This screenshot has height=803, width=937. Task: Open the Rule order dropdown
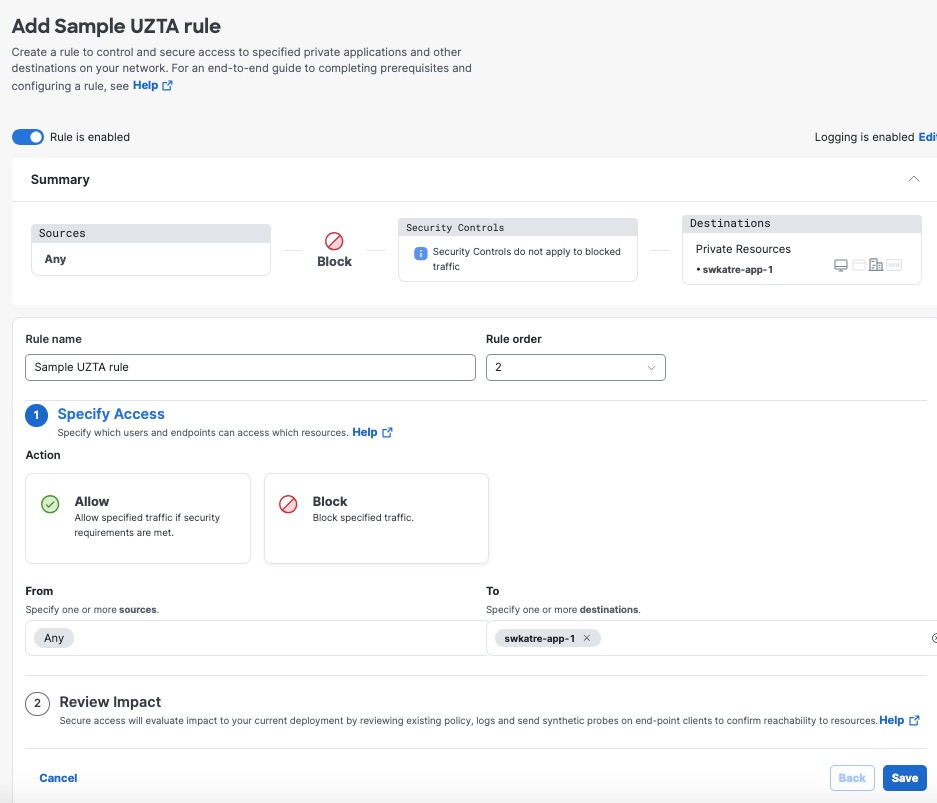(x=575, y=368)
